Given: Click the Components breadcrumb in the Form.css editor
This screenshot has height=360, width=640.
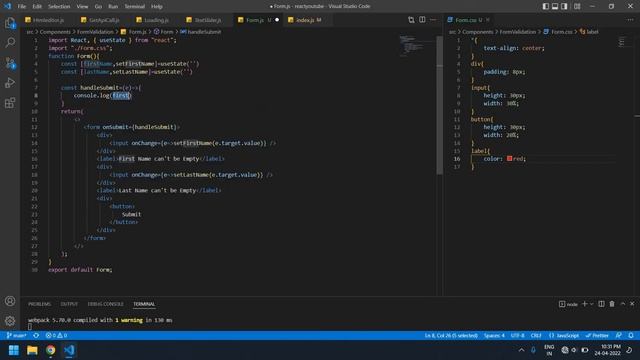Looking at the screenshot, I should pyautogui.click(x=478, y=32).
